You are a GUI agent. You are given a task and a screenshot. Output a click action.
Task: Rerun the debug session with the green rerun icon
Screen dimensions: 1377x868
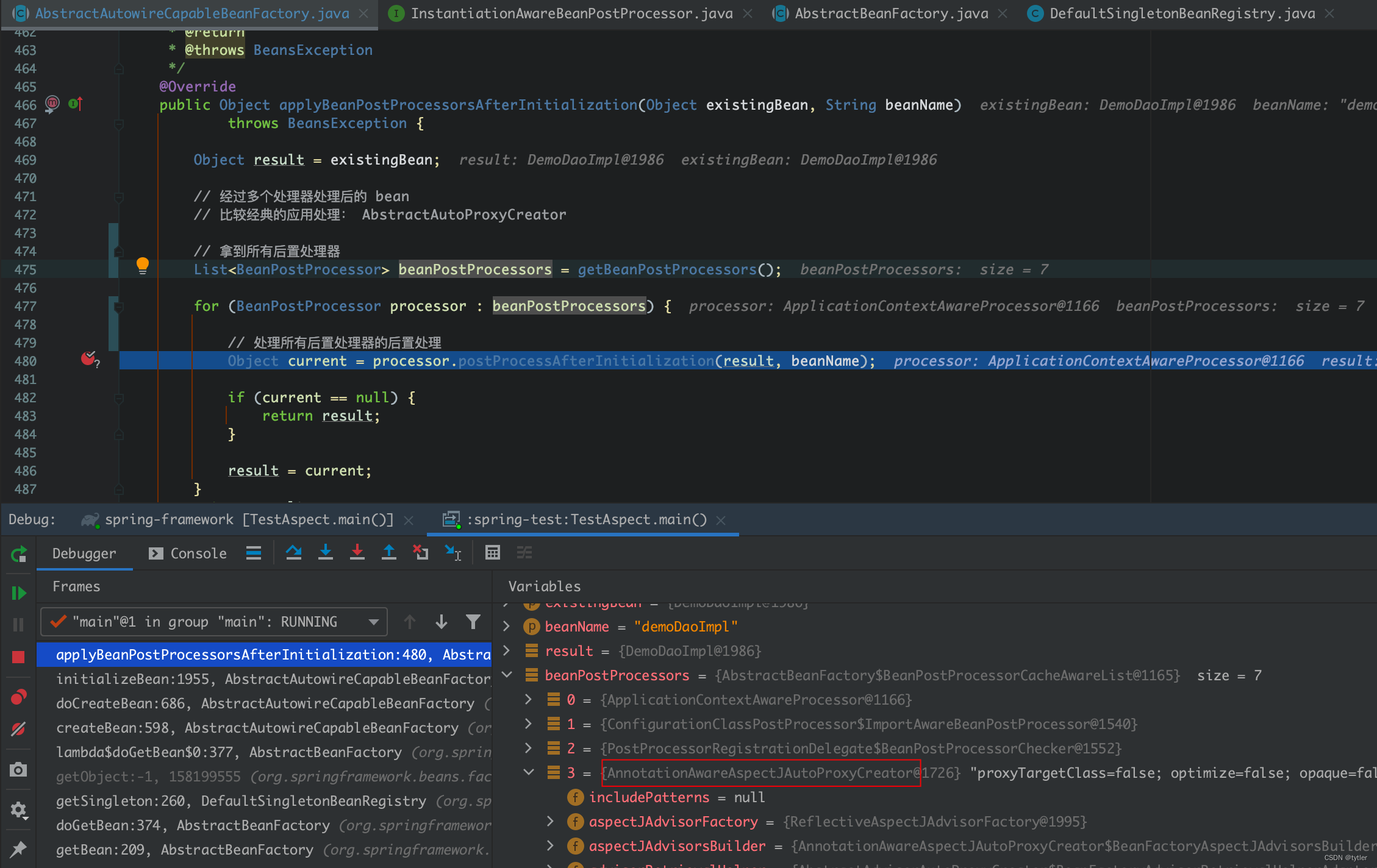click(18, 553)
